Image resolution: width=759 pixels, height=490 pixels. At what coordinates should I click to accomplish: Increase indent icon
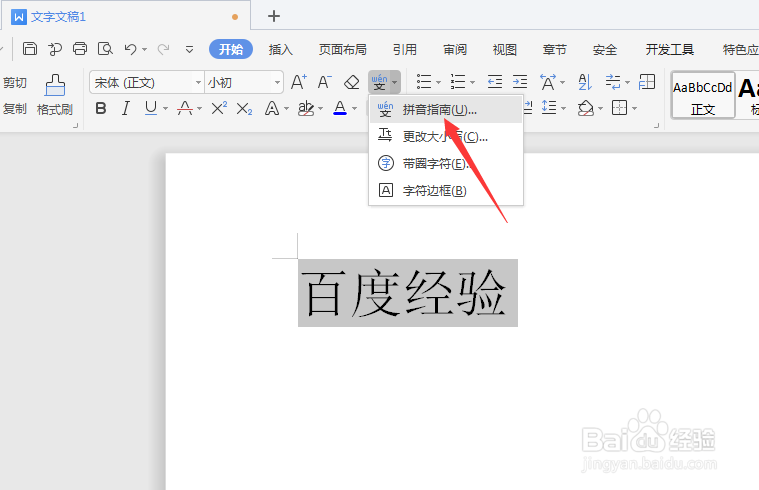coord(520,82)
